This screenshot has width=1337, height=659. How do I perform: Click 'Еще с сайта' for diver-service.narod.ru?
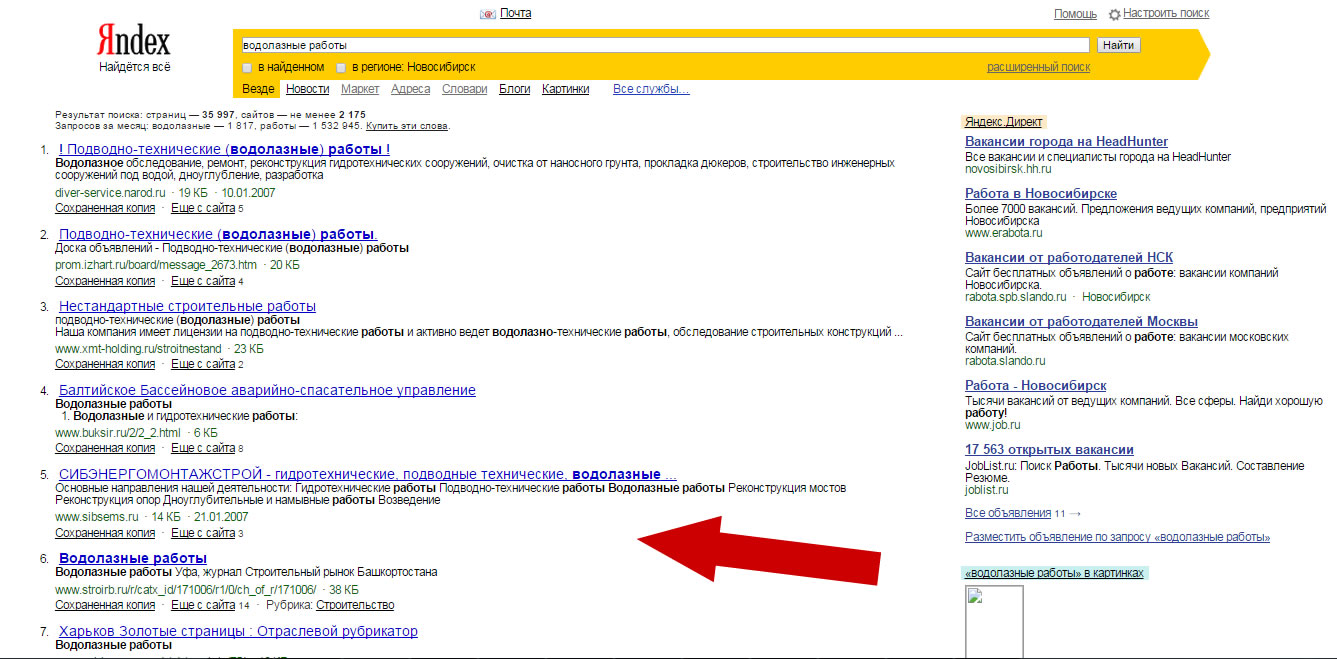click(203, 208)
